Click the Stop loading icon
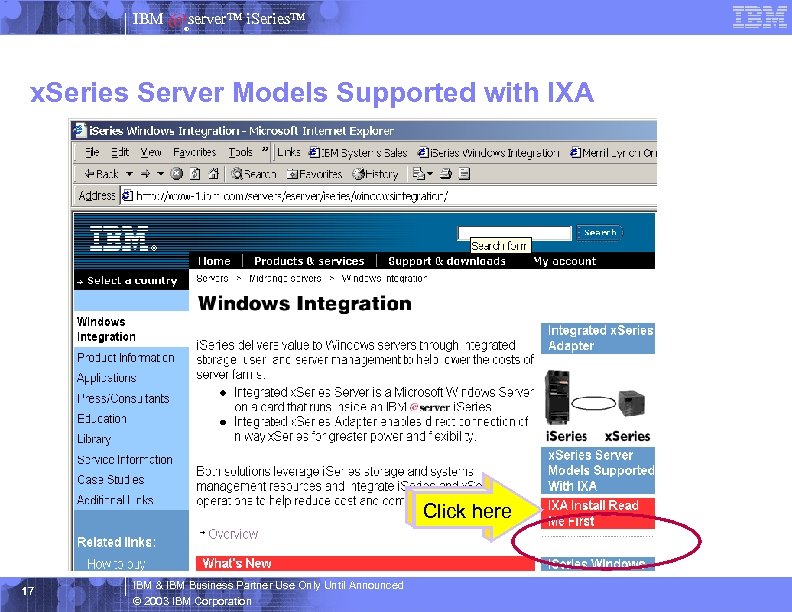Screen dimensions: 792x612 [176, 174]
